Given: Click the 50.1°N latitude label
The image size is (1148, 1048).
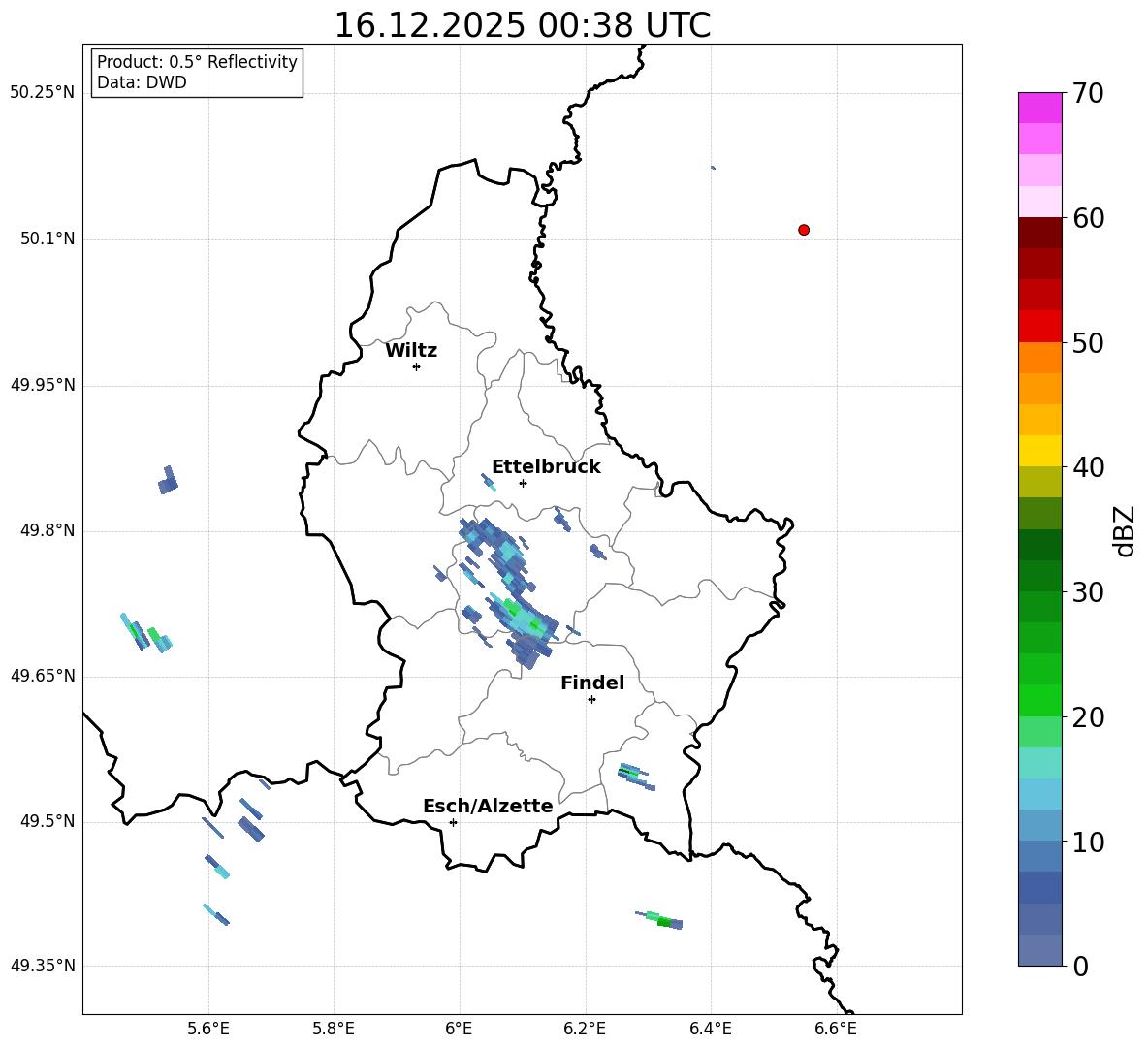Looking at the screenshot, I should [48, 239].
